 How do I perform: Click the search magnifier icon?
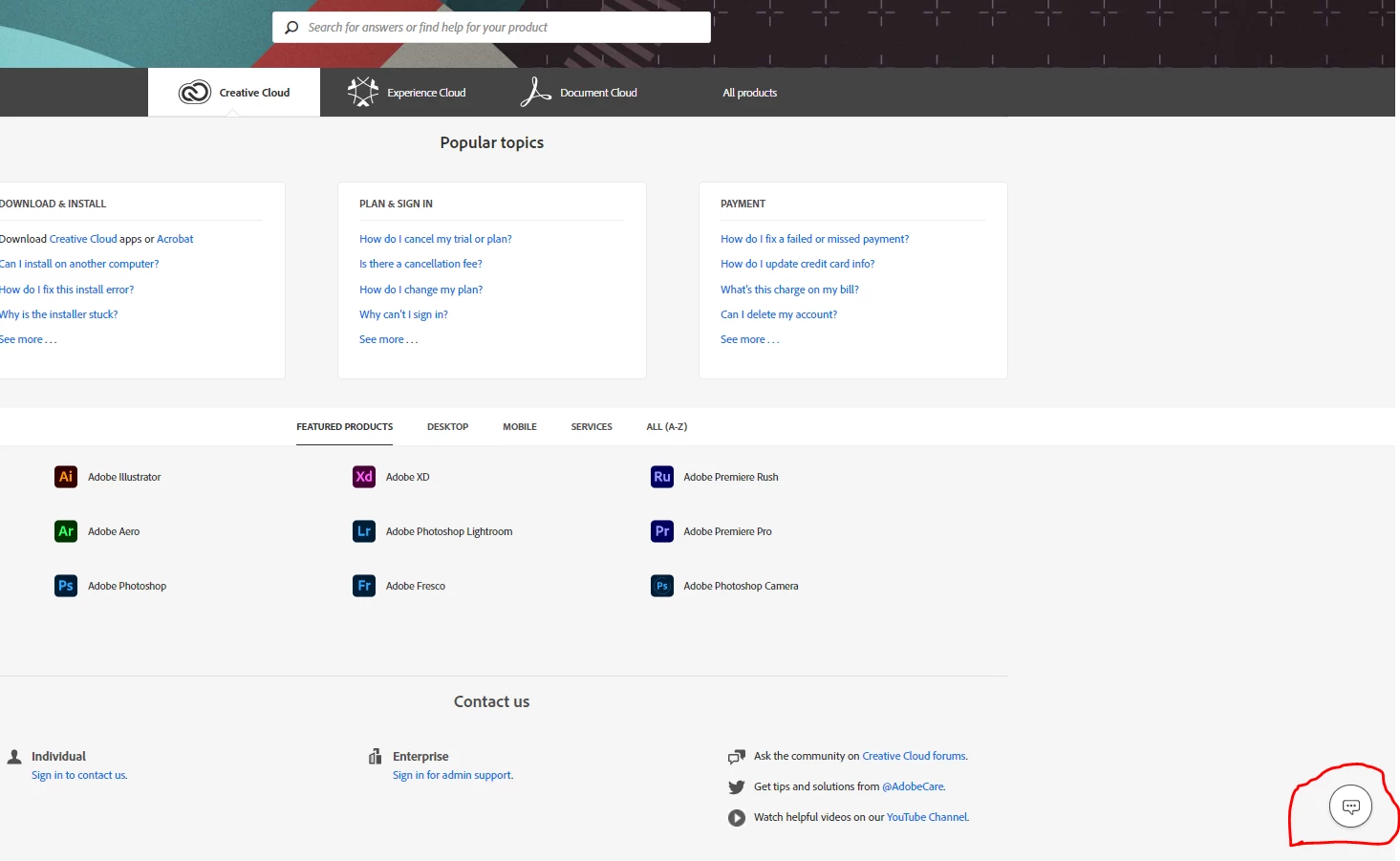tap(291, 28)
